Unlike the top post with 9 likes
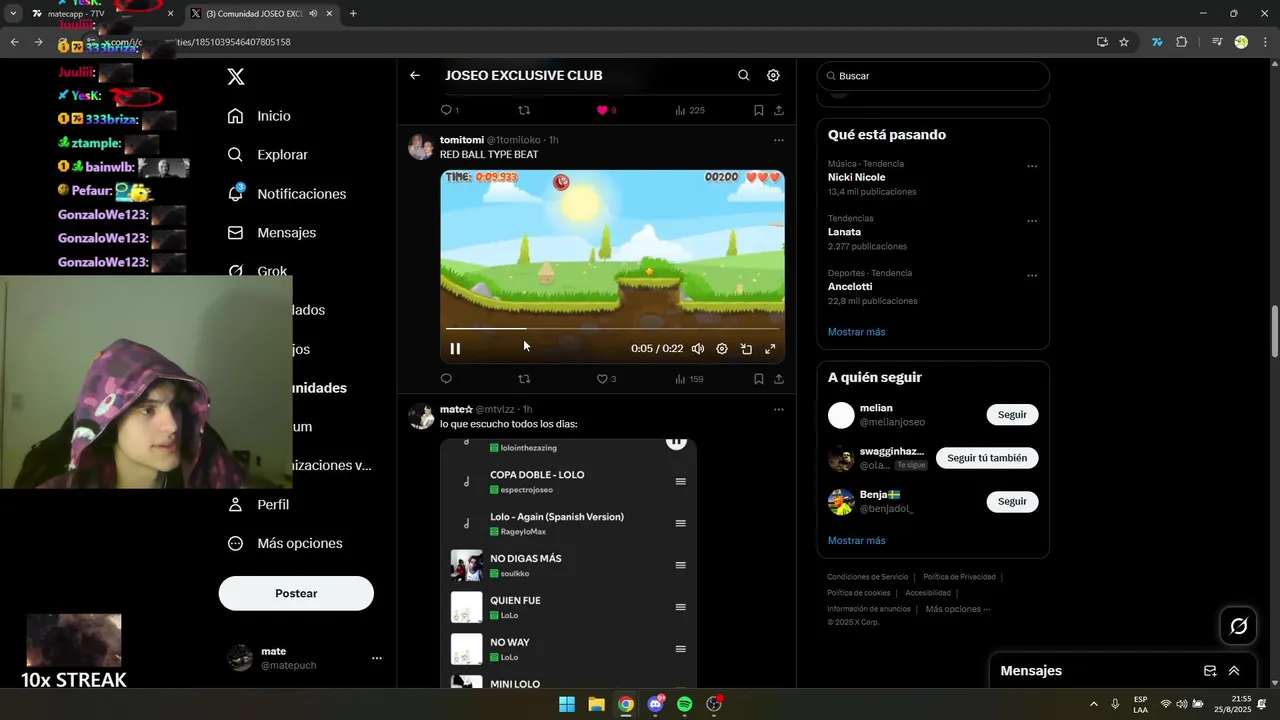Viewport: 1280px width, 720px height. click(x=606, y=110)
